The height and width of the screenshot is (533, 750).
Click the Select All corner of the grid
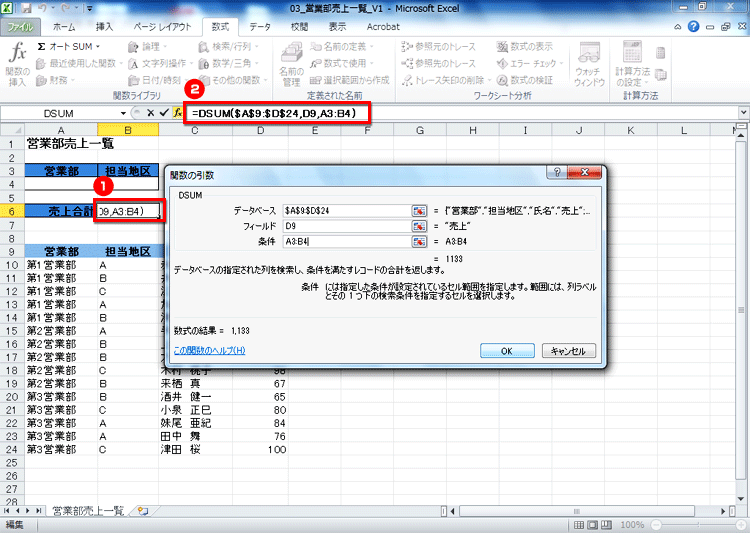click(12, 130)
